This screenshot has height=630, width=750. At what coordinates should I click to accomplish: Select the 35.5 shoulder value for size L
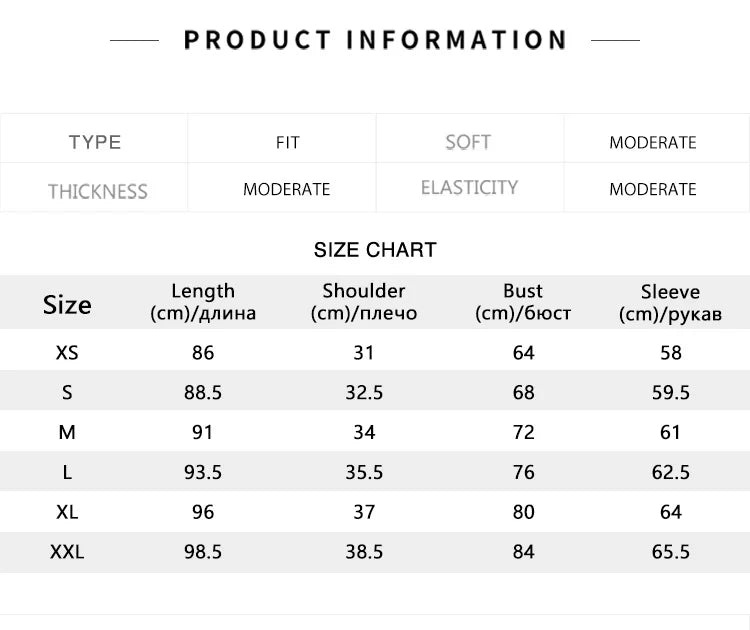(x=364, y=472)
